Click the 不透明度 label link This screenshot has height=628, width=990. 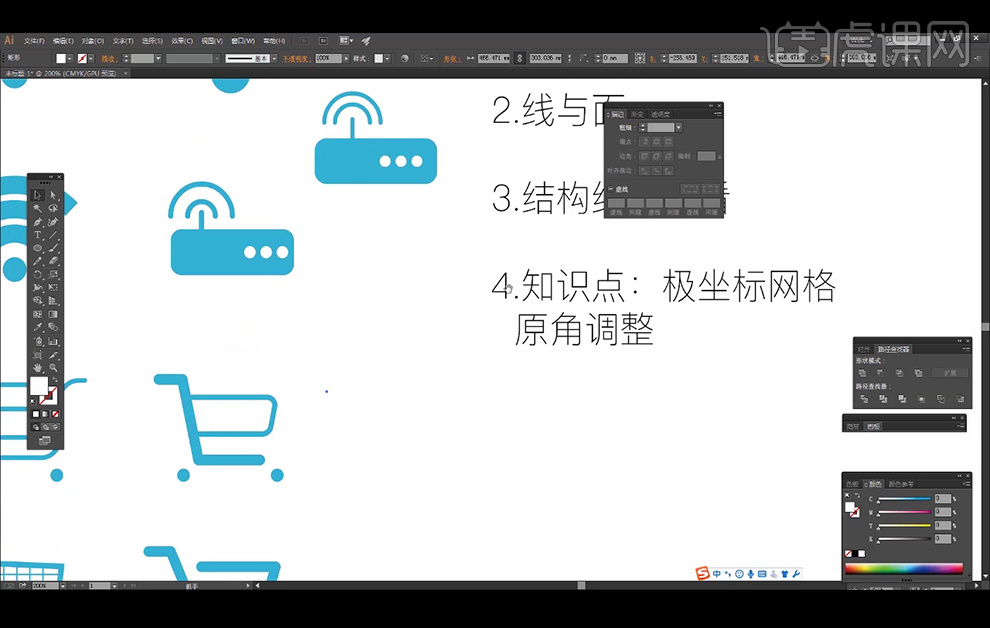tap(297, 59)
